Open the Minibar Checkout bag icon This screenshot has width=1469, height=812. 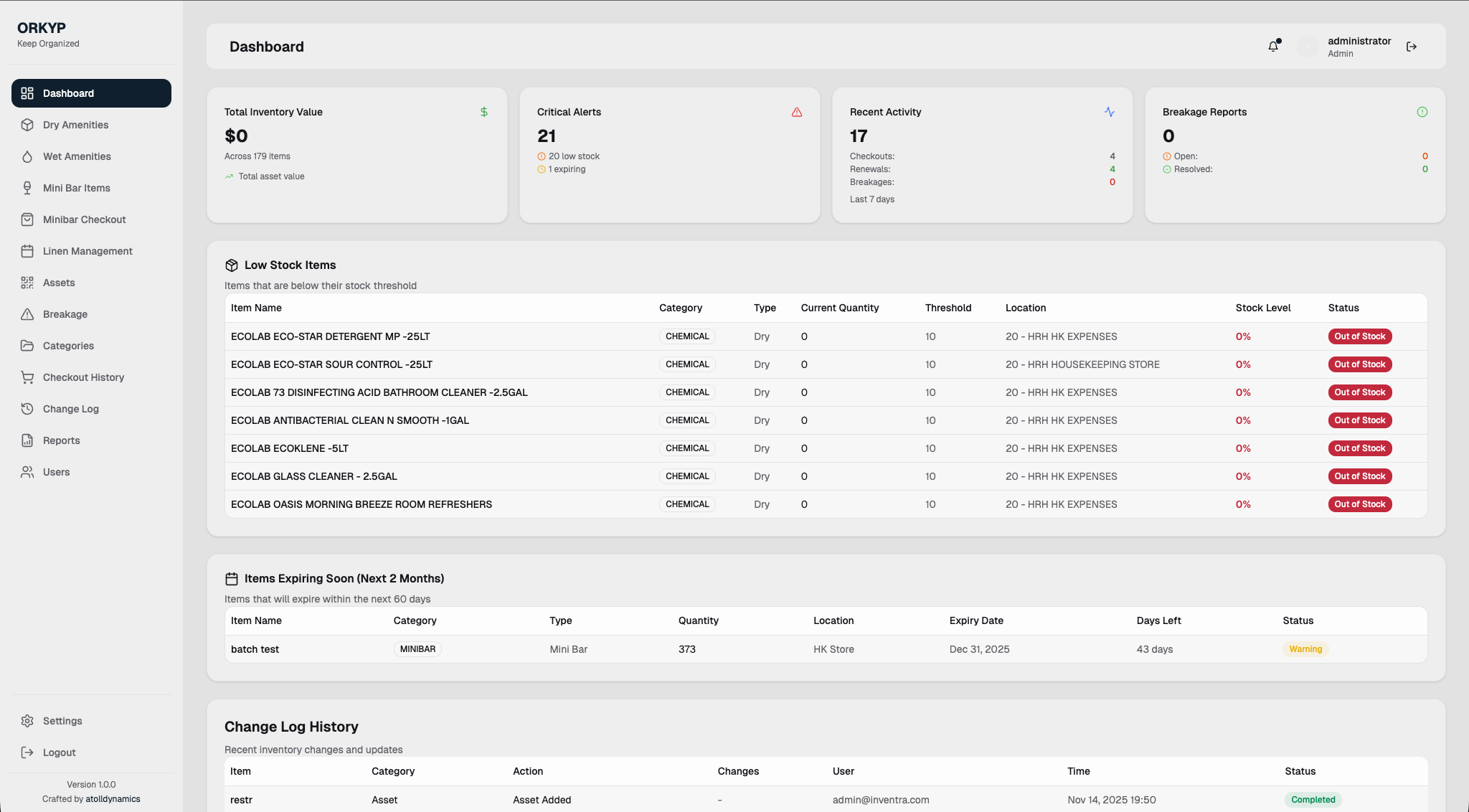[x=27, y=219]
